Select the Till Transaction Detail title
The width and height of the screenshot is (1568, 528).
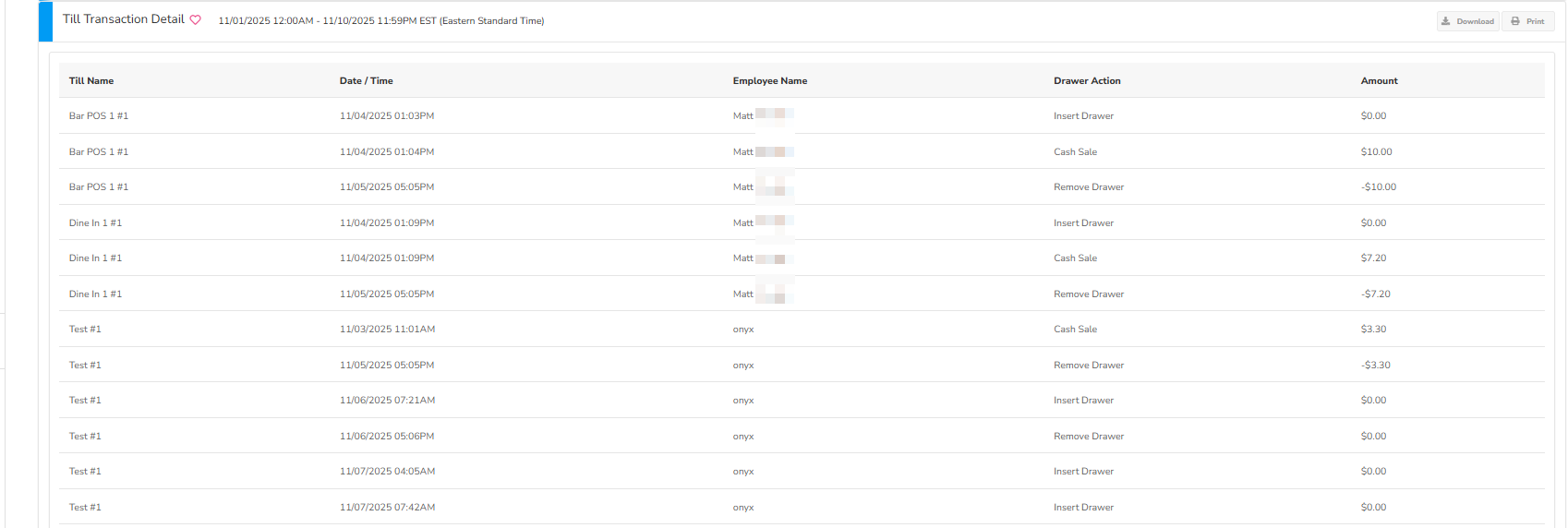(x=124, y=19)
